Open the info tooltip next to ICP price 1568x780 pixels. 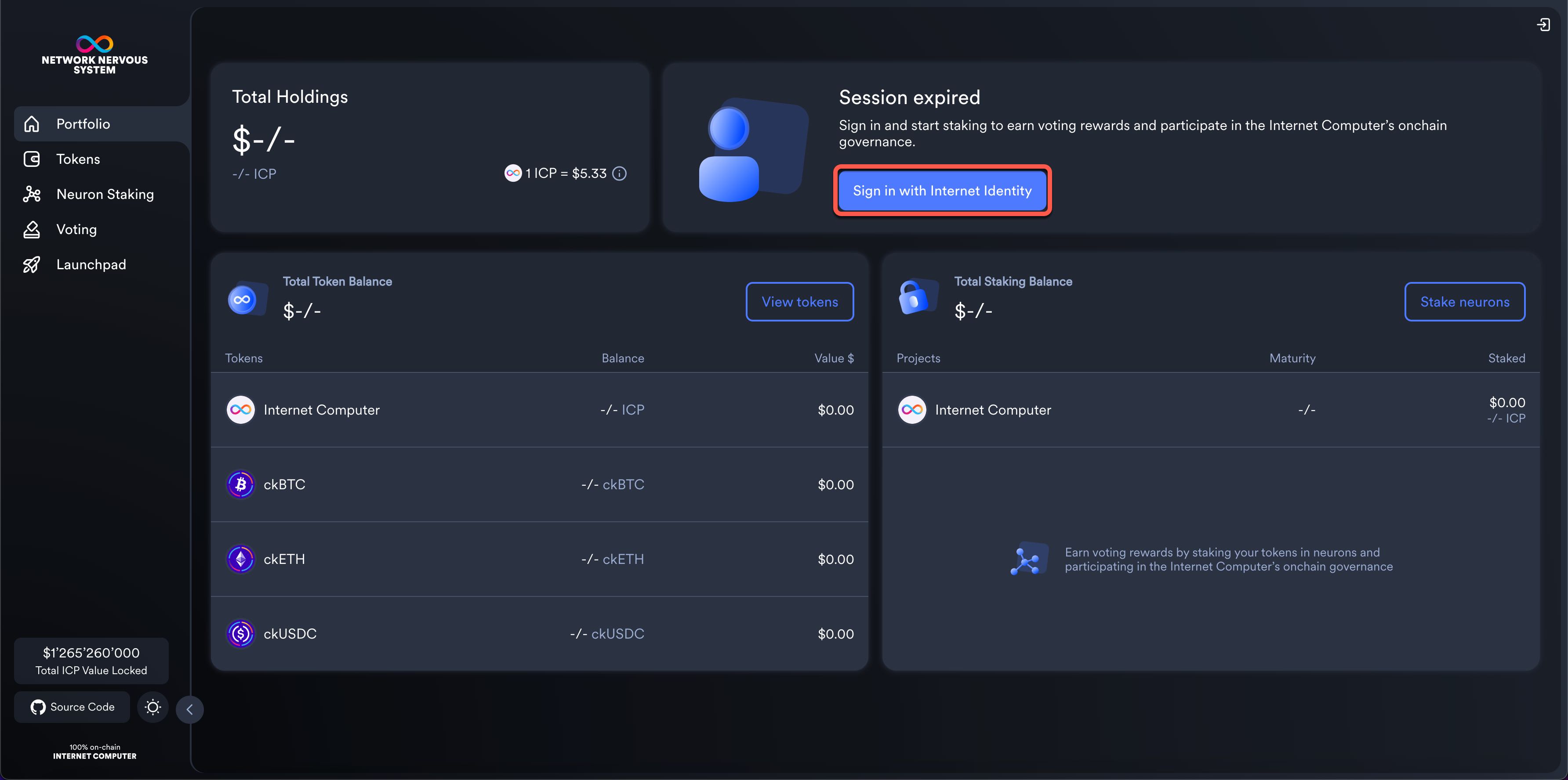point(620,173)
